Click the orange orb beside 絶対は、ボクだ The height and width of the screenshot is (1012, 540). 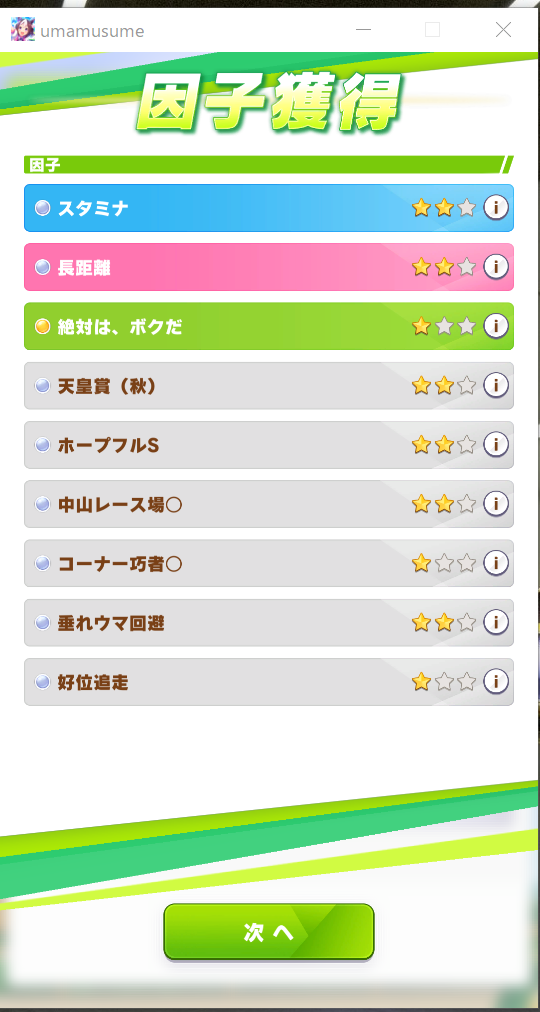(x=42, y=327)
